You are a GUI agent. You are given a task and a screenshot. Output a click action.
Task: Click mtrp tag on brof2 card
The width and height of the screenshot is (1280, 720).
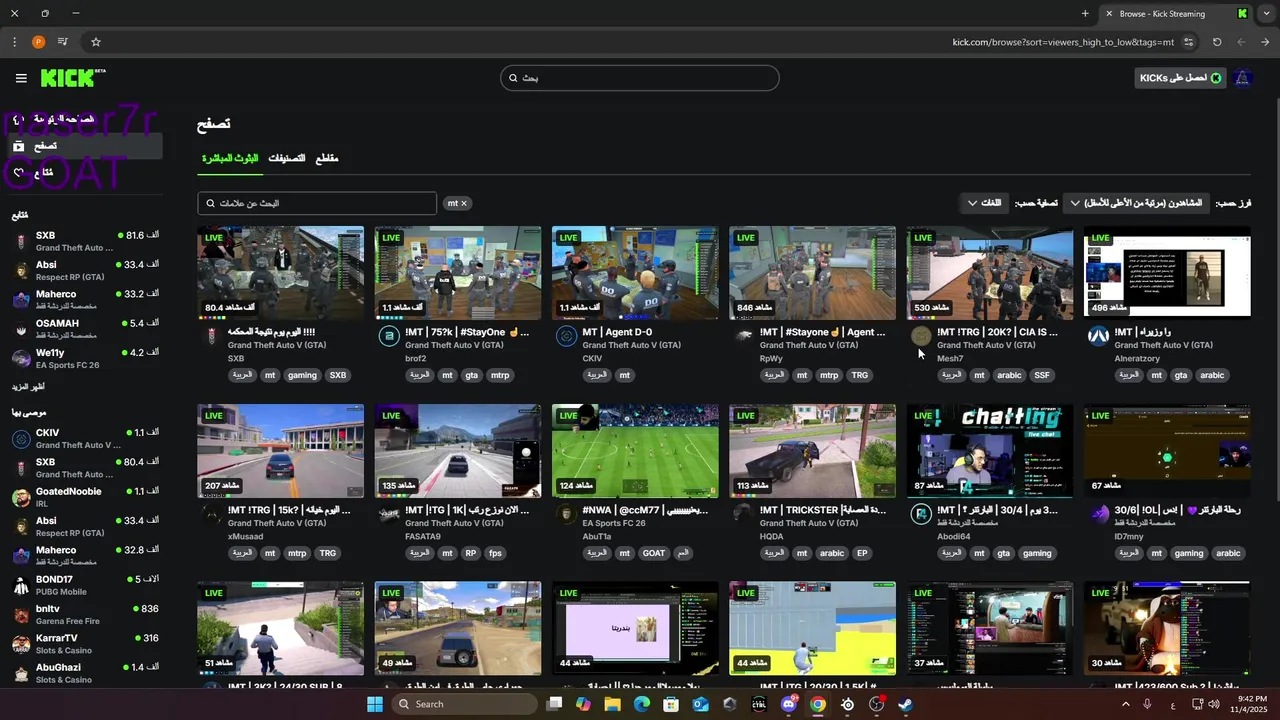pos(500,375)
